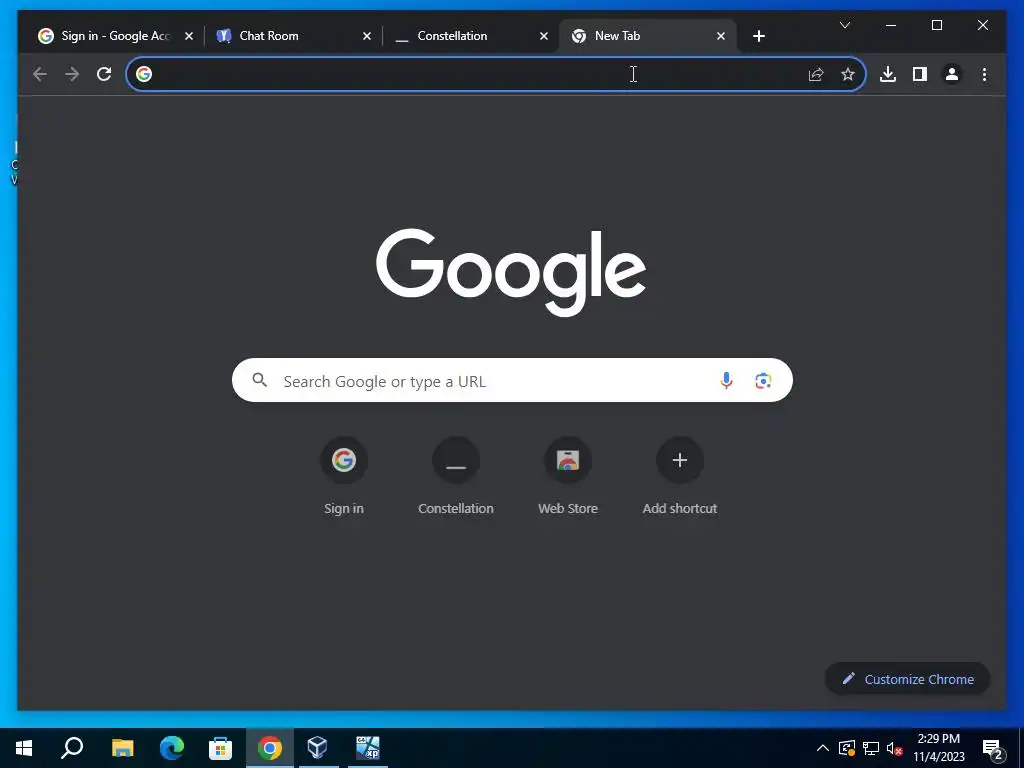1024x768 pixels.
Task: Go forward using the forward arrow
Action: pos(72,74)
